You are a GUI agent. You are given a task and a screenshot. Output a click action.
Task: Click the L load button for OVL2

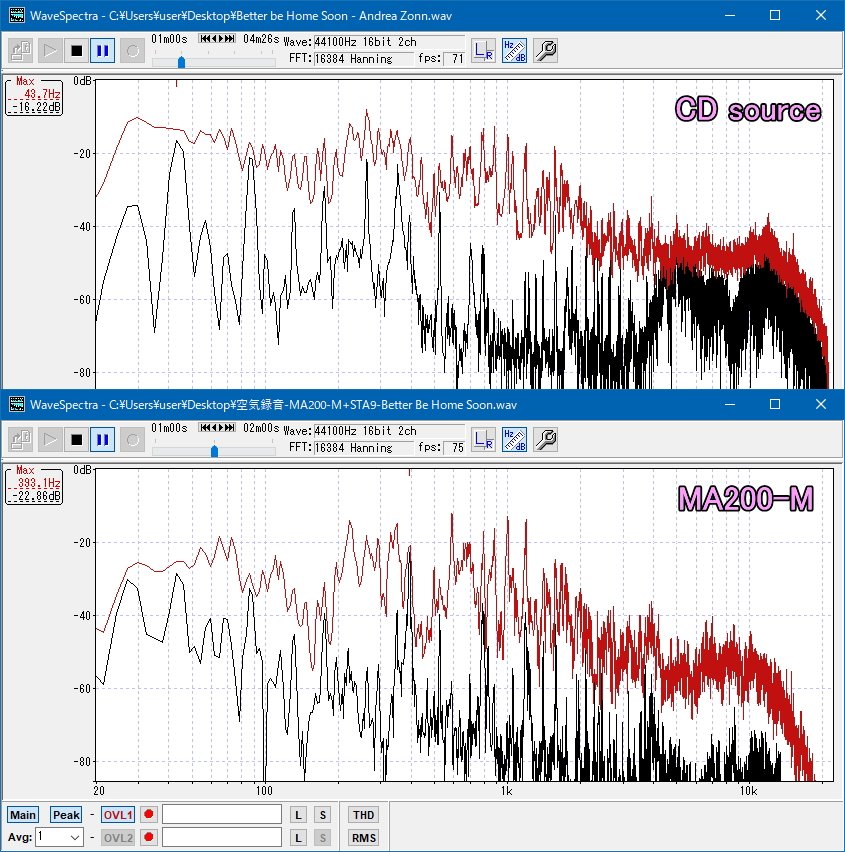click(x=298, y=837)
